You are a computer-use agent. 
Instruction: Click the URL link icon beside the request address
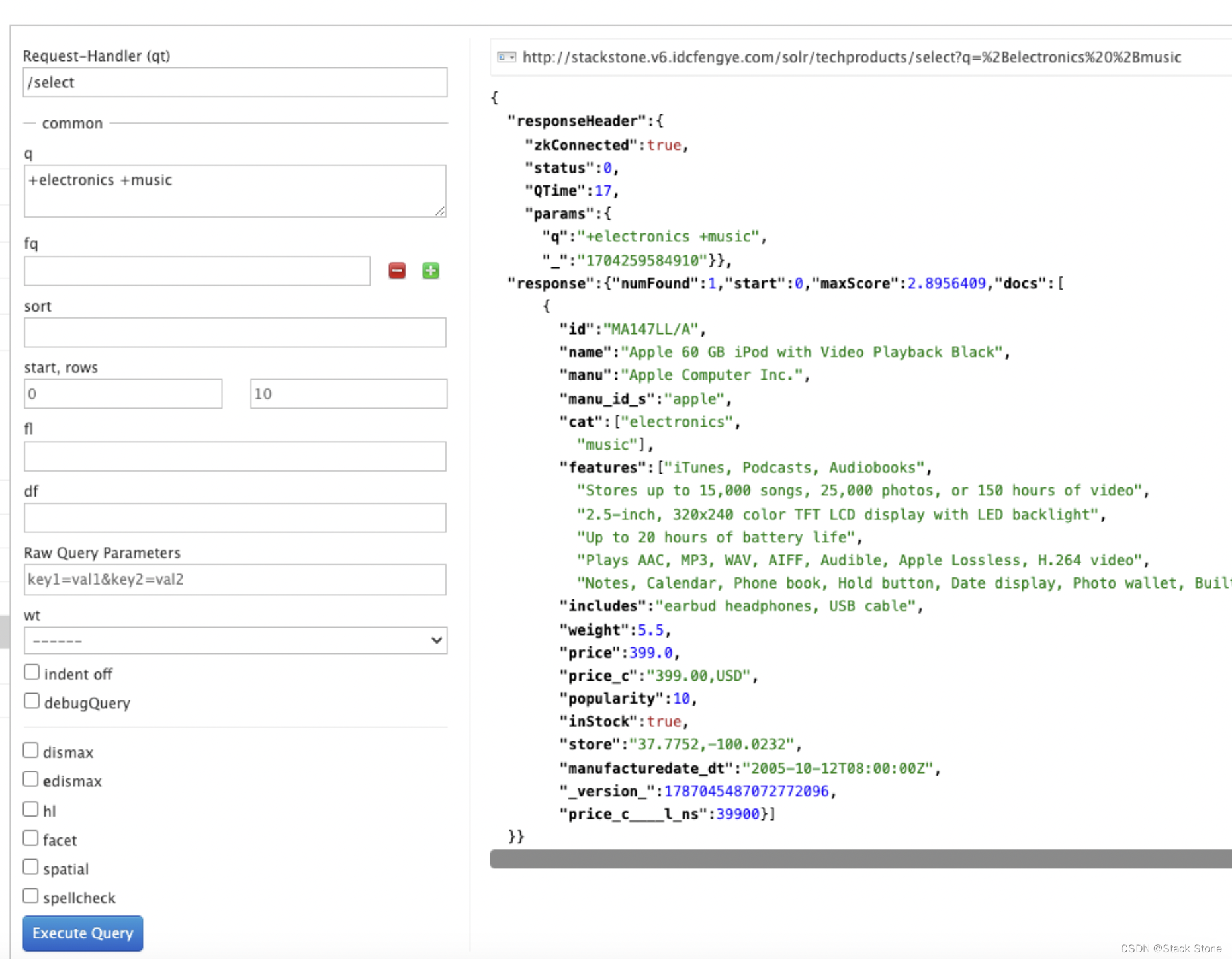tap(507, 58)
